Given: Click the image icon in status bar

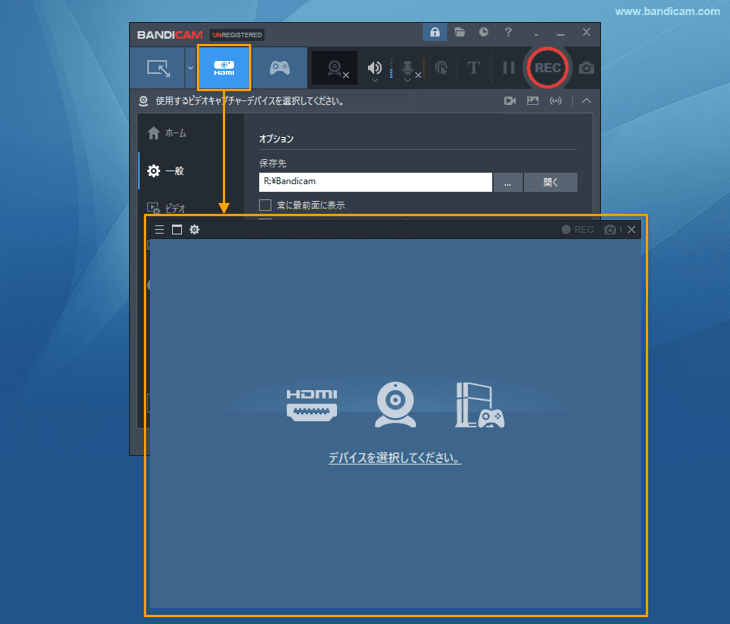Looking at the screenshot, I should pos(533,101).
